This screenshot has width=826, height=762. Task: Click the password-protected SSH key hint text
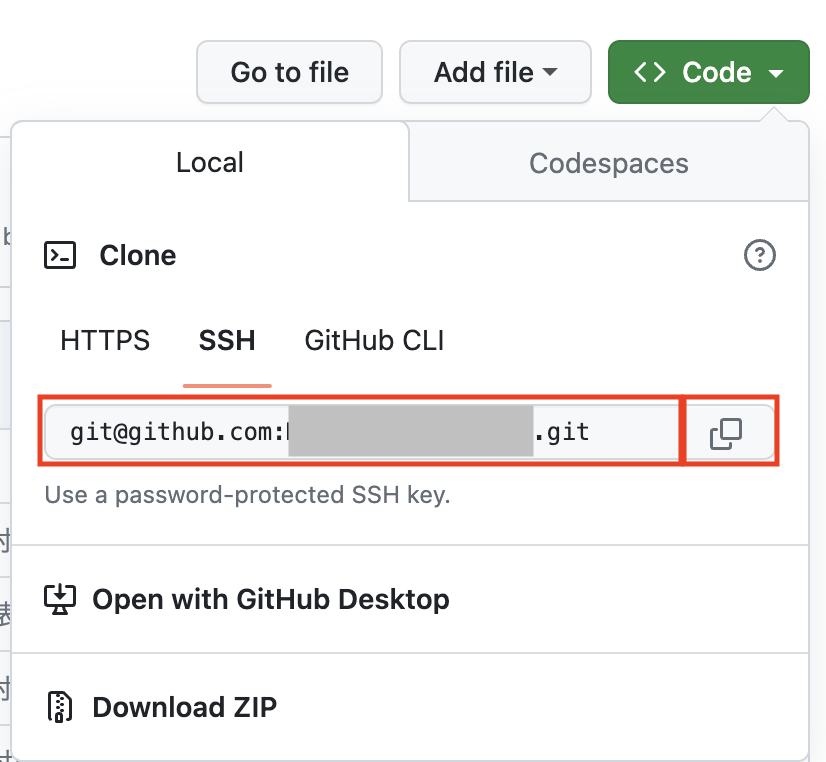[x=248, y=494]
